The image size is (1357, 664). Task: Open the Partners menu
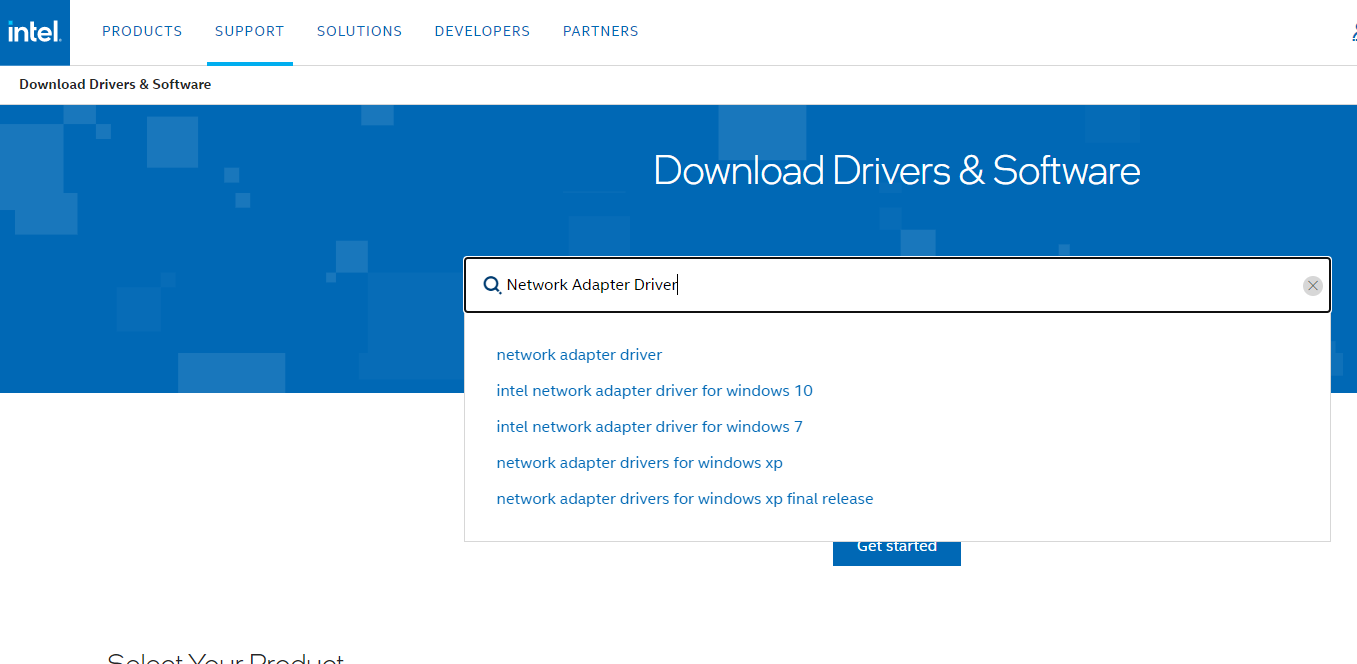(x=600, y=31)
